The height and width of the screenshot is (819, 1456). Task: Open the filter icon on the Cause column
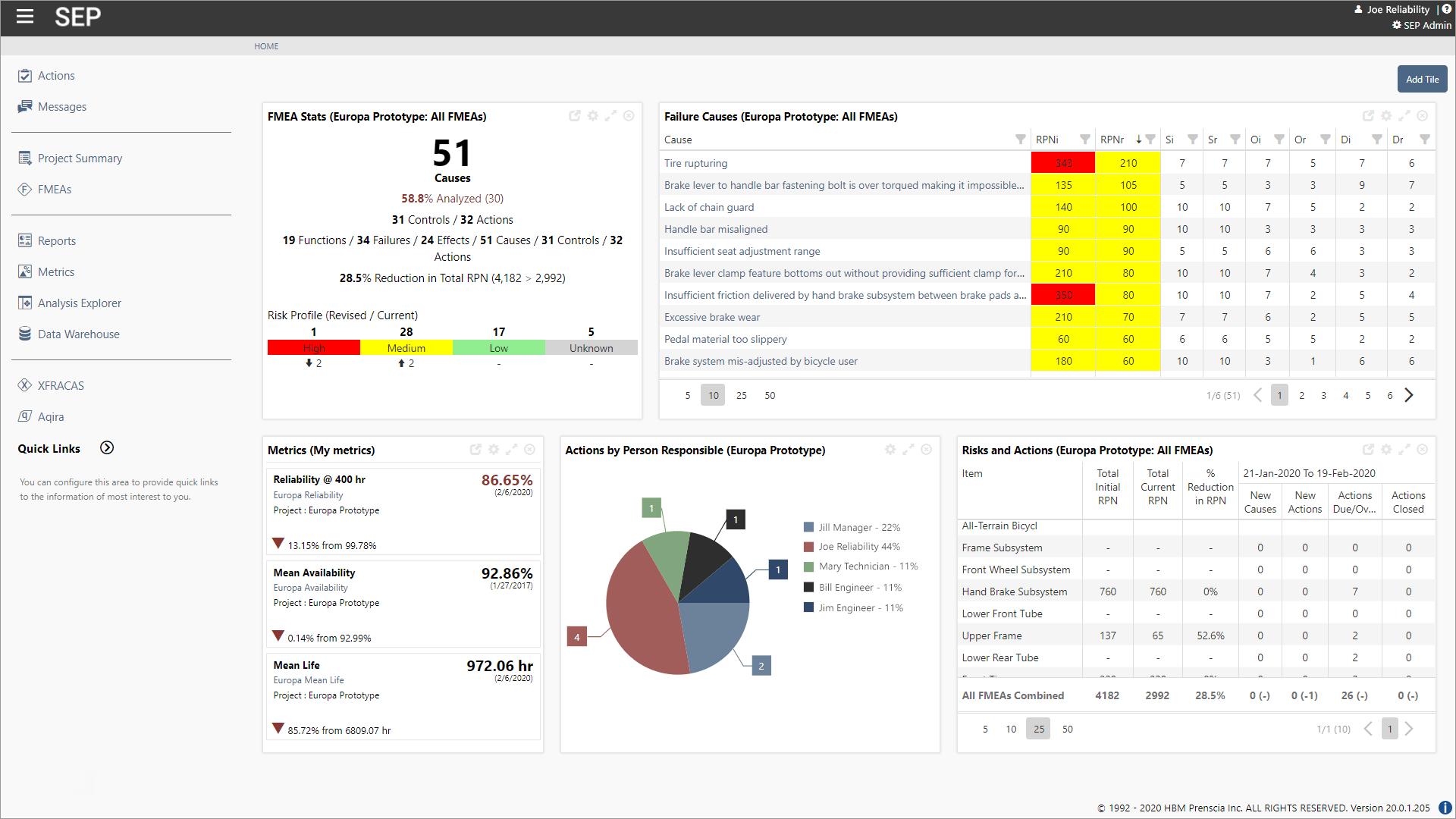(1019, 140)
